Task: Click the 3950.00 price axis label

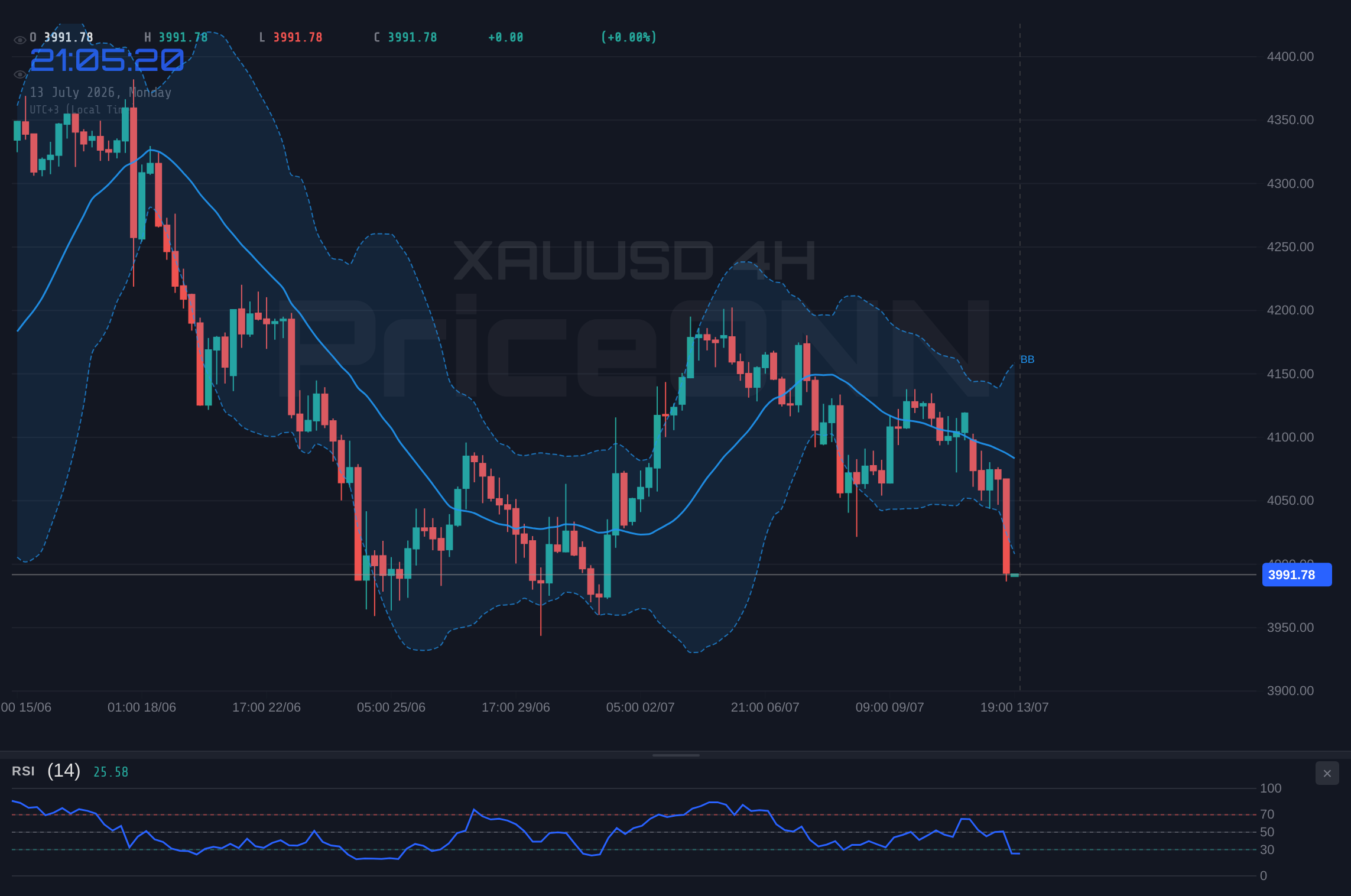Action: click(x=1290, y=628)
